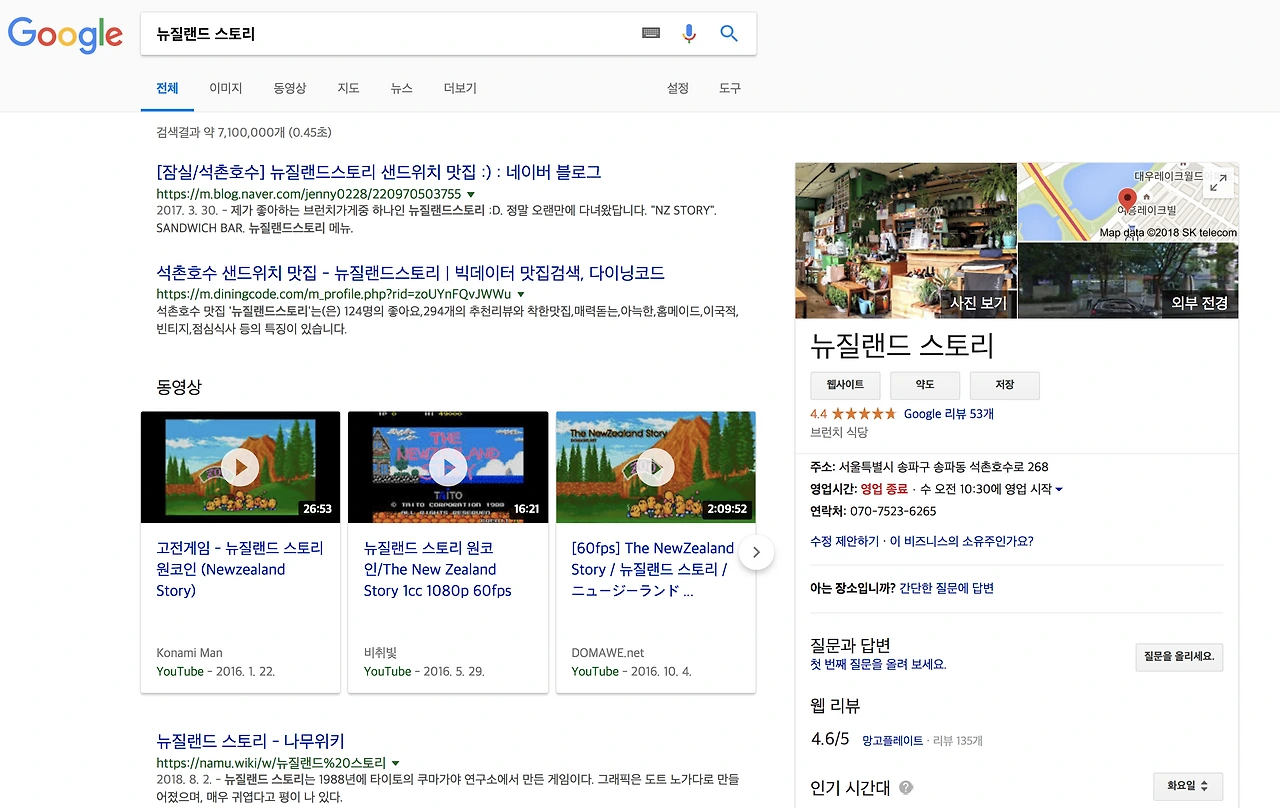This screenshot has height=808, width=1280.
Task: Click the 영업 종료 status text
Action: [884, 489]
